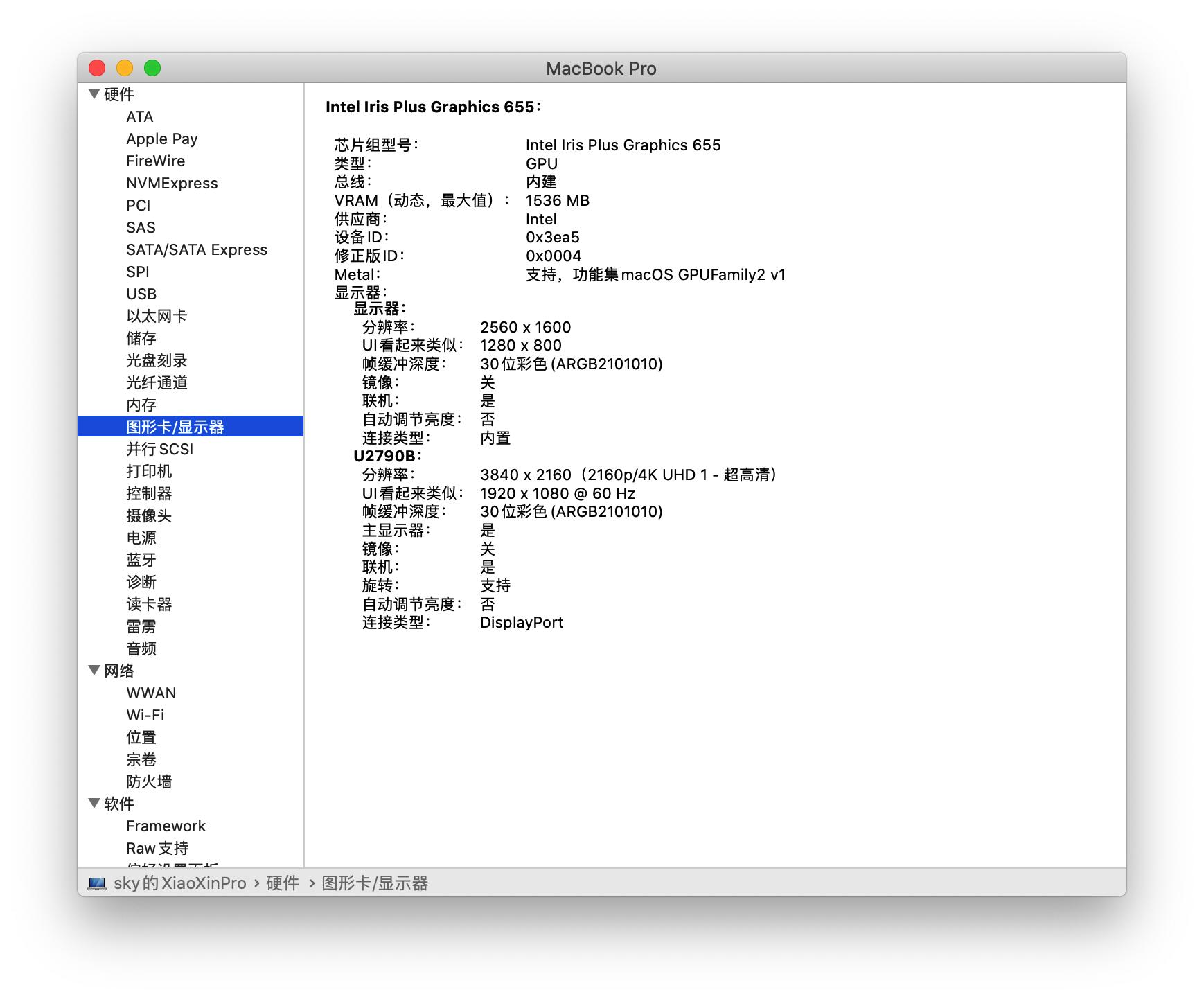Select the U2790B display heading text
The height and width of the screenshot is (999, 1204).
click(x=388, y=457)
